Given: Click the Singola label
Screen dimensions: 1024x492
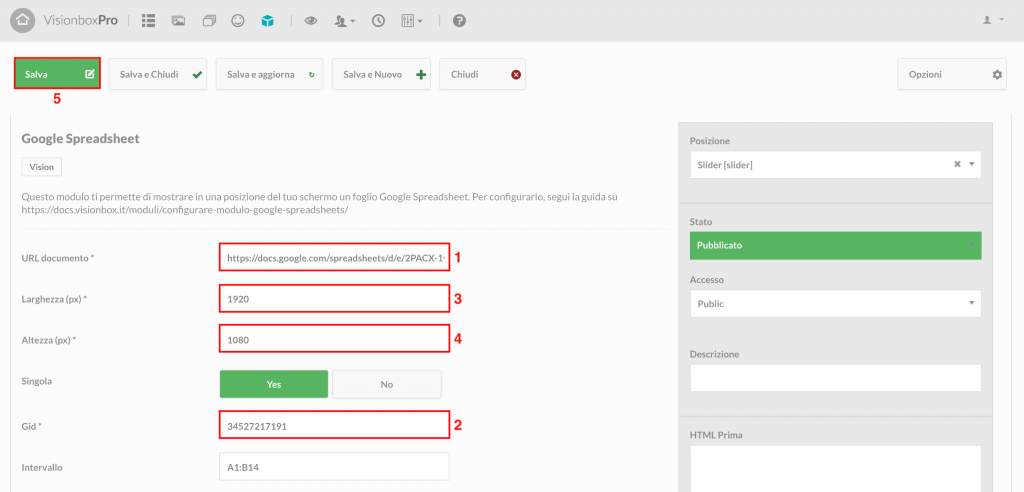Looking at the screenshot, I should (37, 380).
